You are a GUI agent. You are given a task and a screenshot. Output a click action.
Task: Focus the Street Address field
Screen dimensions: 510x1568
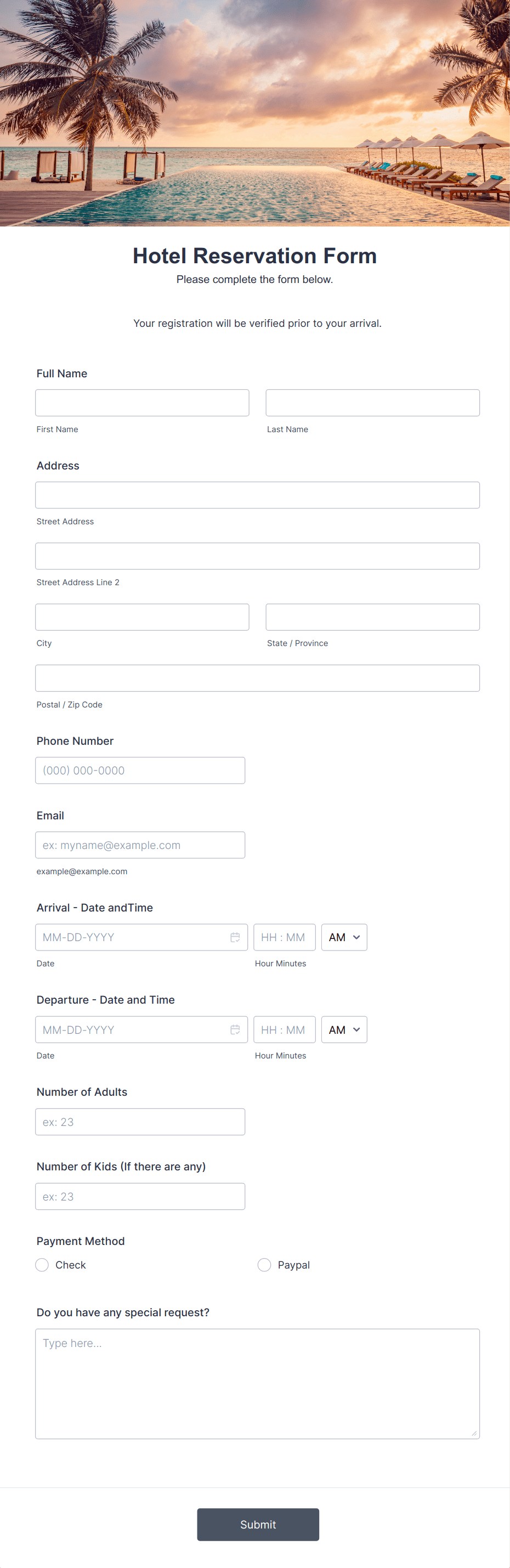pos(257,495)
